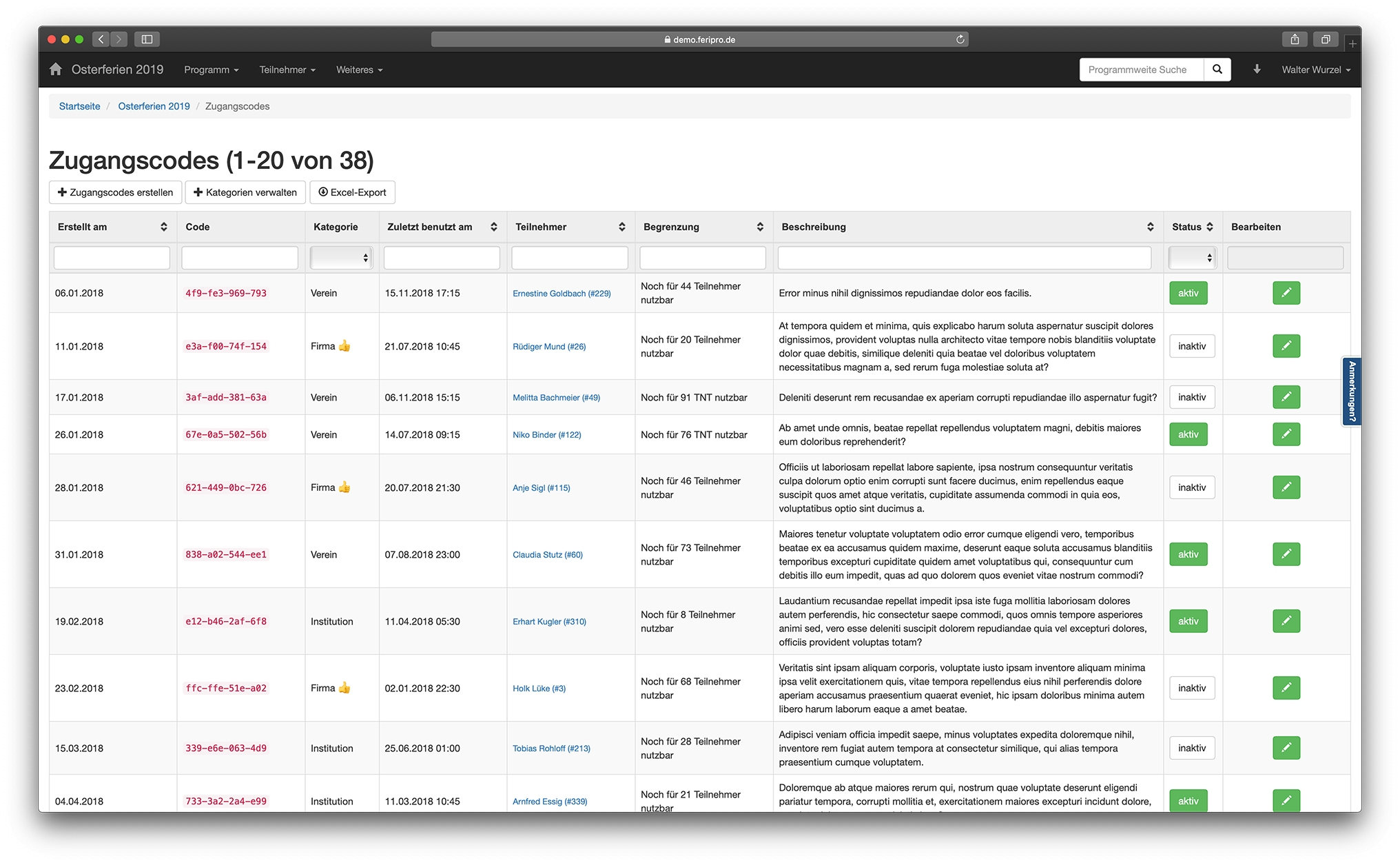Click the download arrow icon in navbar
The height and width of the screenshot is (863, 1400).
click(1257, 70)
